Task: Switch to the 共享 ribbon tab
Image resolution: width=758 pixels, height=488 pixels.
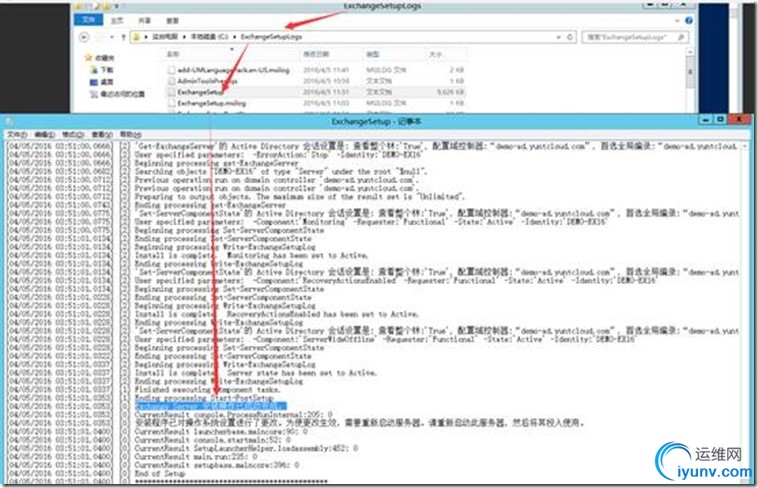Action: 145,20
